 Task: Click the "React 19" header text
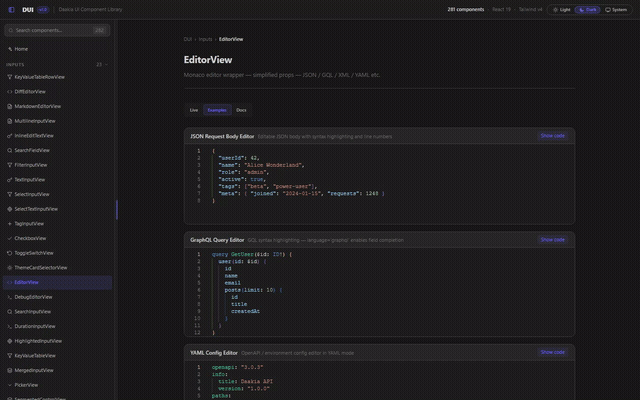point(501,9)
